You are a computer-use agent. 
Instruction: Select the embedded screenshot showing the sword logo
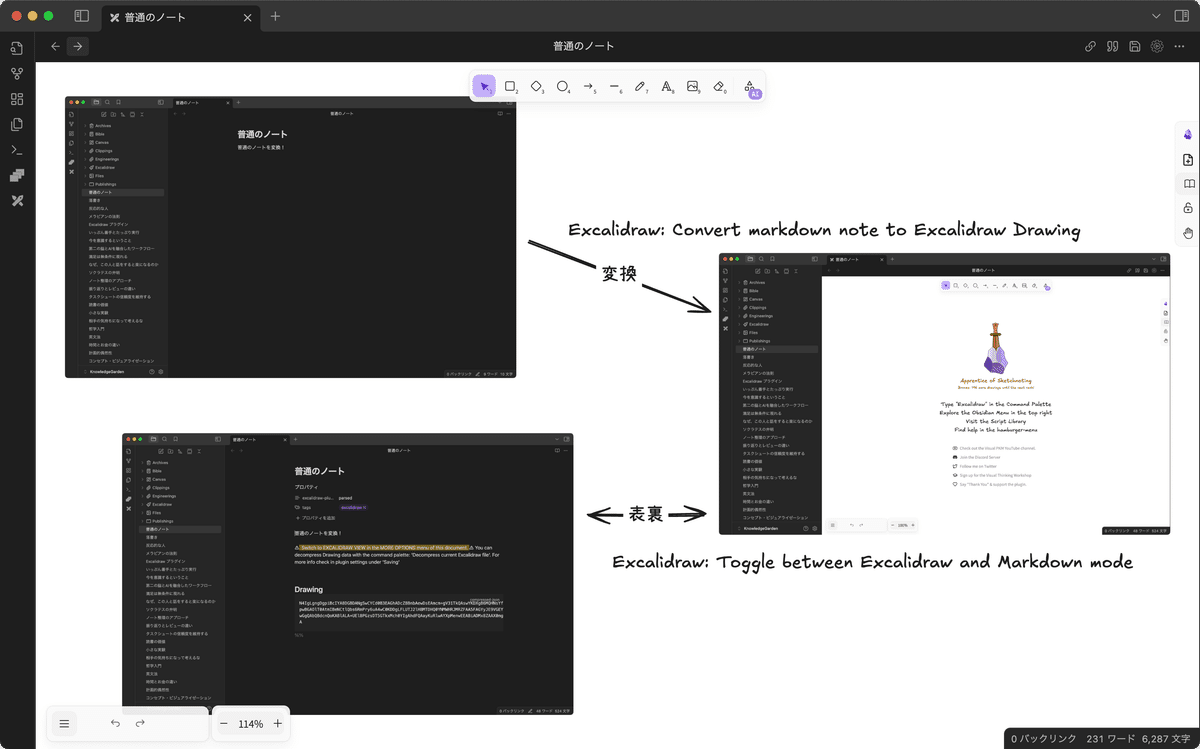pos(944,394)
